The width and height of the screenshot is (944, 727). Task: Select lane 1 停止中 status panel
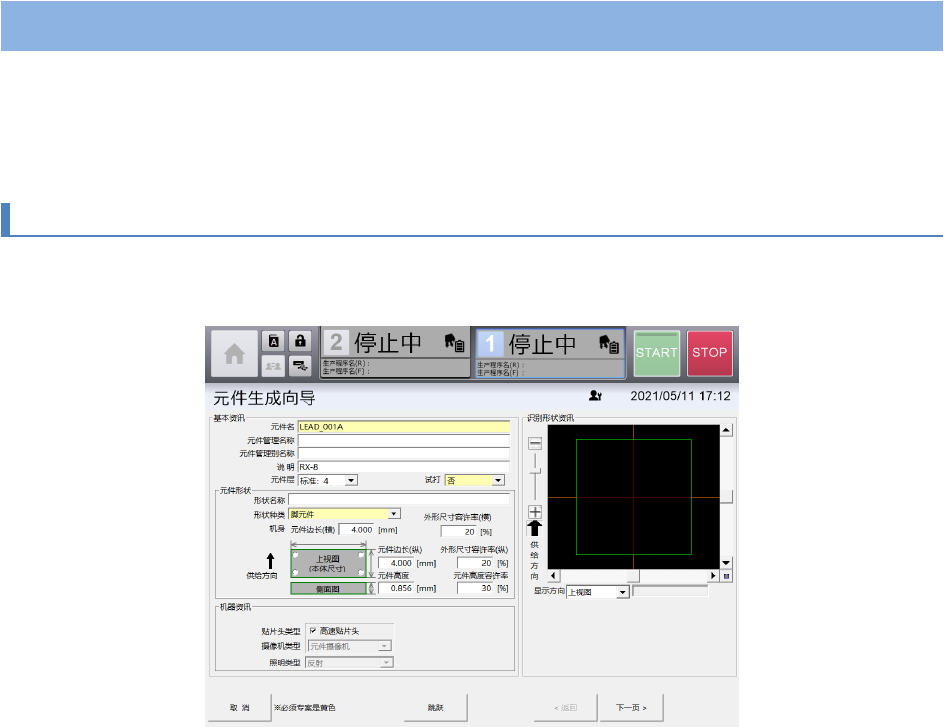pos(550,353)
